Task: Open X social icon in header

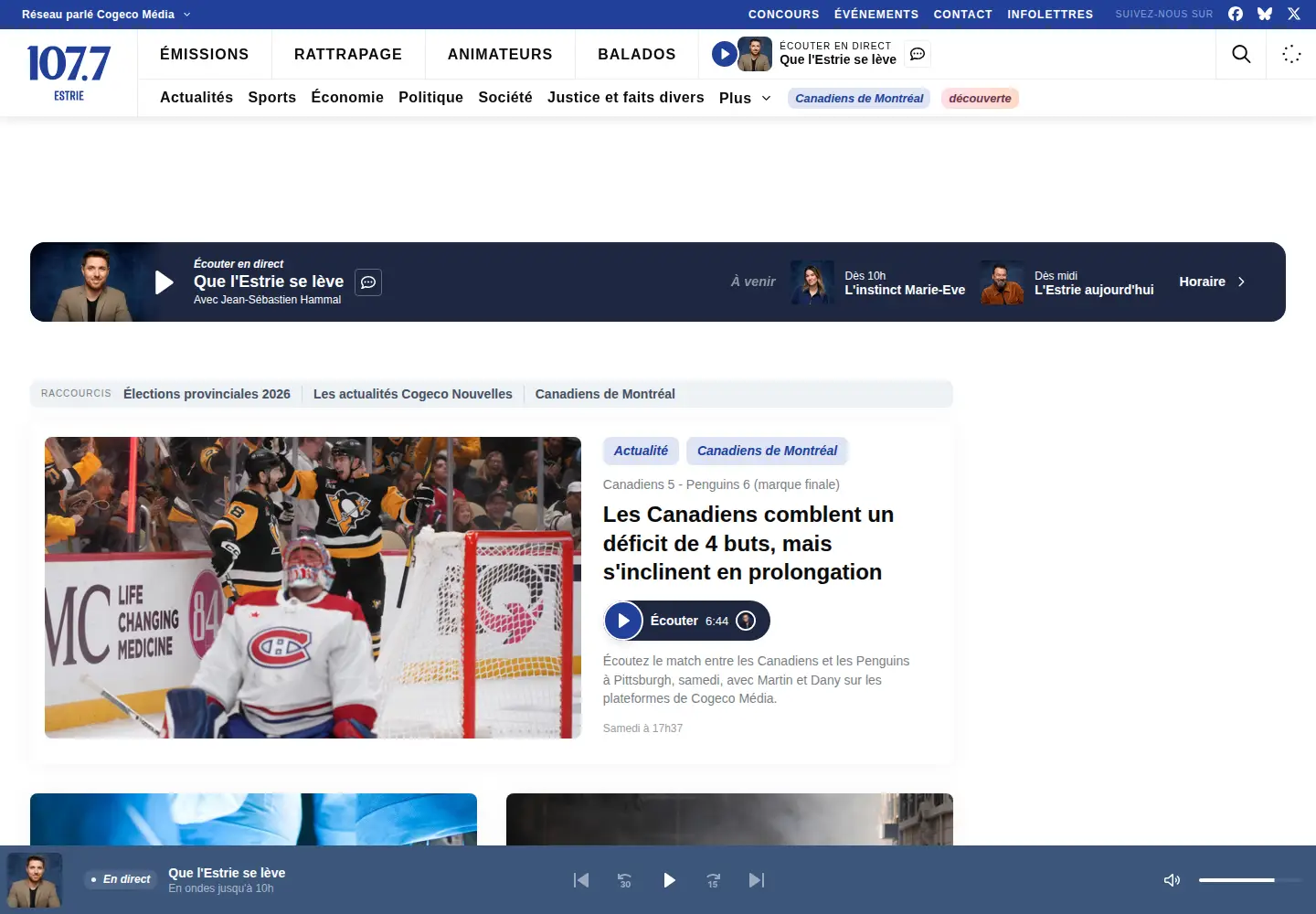Action: 1294,14
